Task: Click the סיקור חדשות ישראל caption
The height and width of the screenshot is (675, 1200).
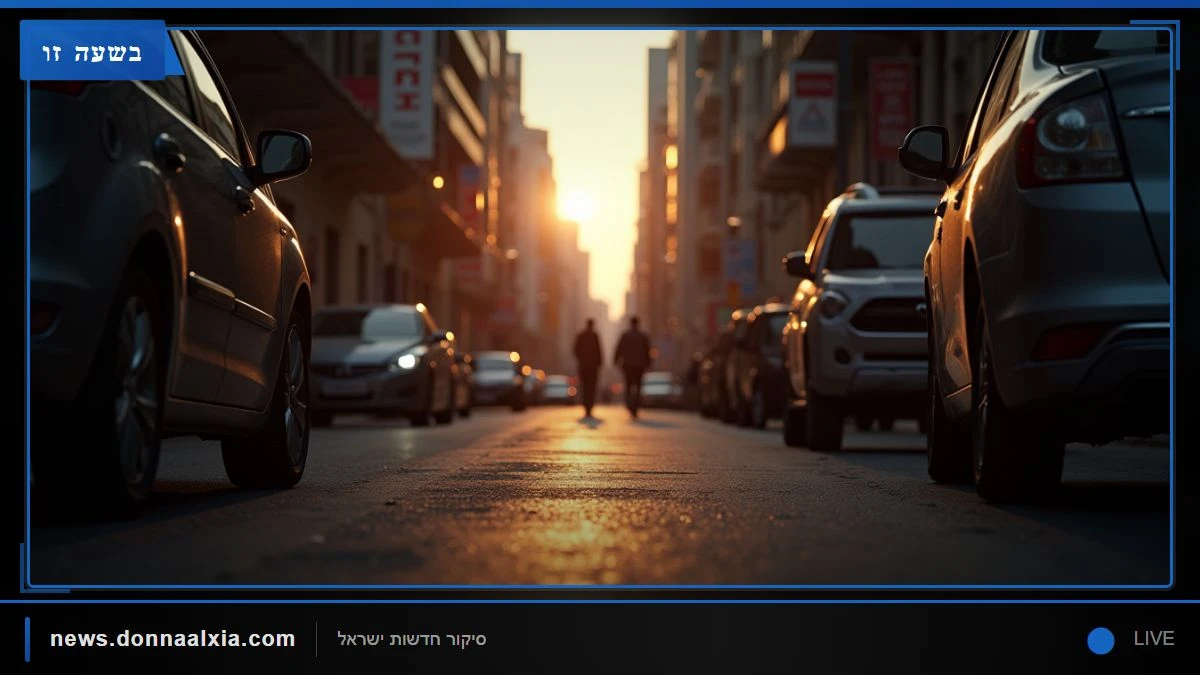Action: pyautogui.click(x=412, y=639)
